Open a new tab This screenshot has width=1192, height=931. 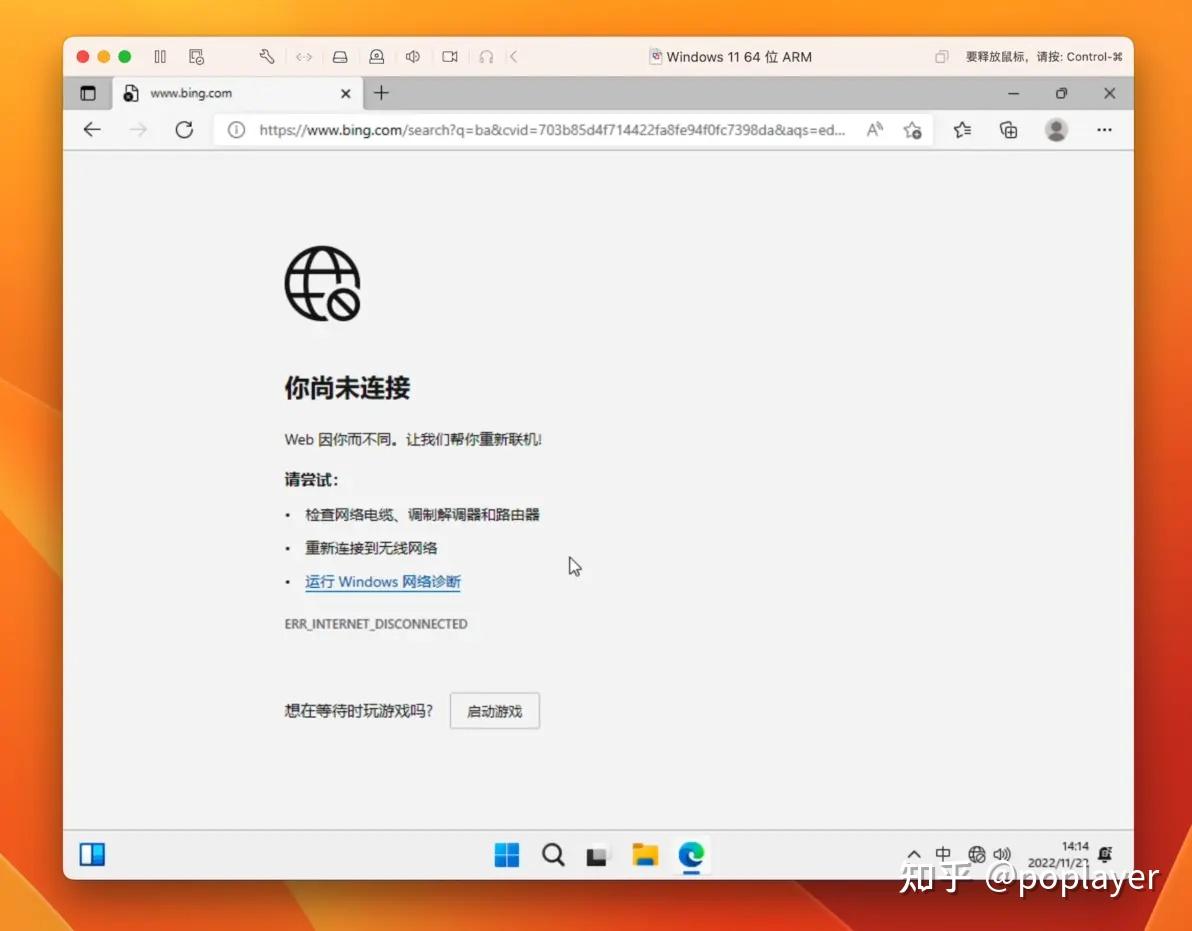click(x=382, y=93)
